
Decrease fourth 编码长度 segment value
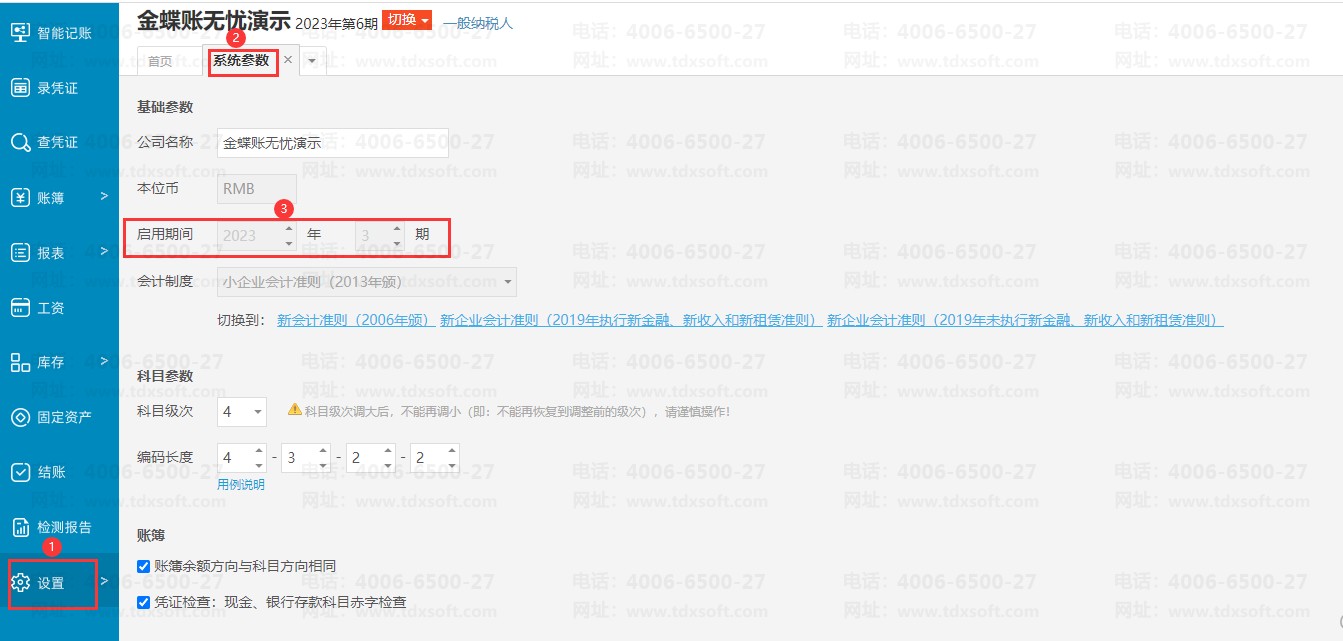452,465
